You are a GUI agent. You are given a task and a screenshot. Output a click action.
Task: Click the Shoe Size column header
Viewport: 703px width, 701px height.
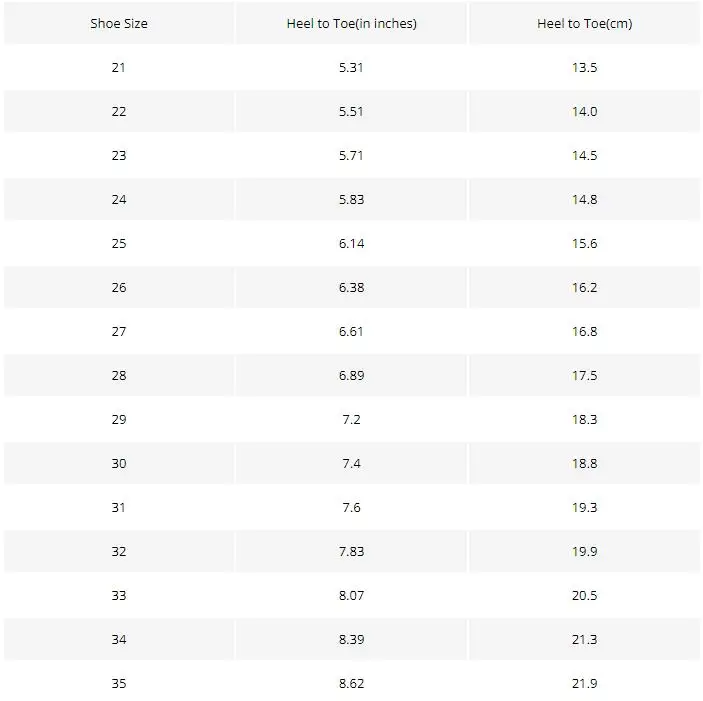[x=119, y=24]
